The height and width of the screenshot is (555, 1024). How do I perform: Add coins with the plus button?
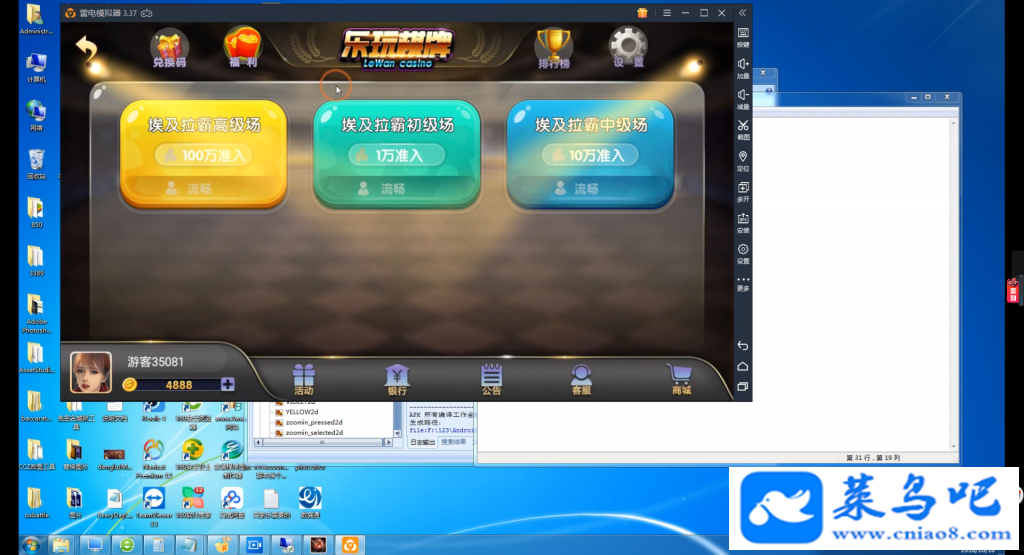click(227, 385)
